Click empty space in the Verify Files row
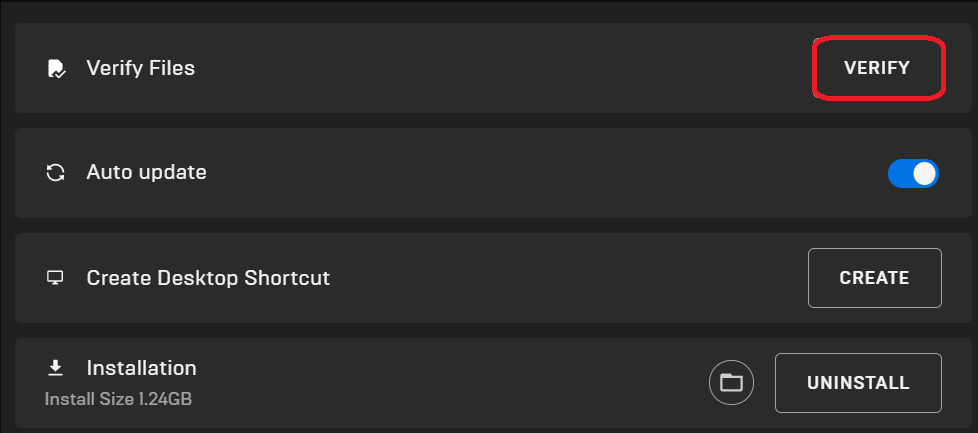The image size is (978, 433). tap(500, 69)
